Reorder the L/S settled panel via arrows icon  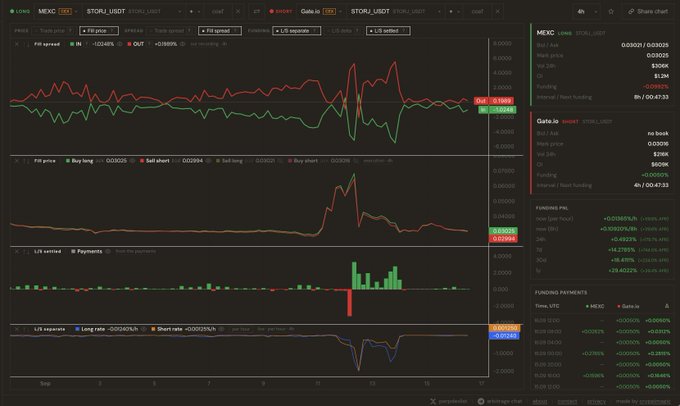[x=26, y=252]
